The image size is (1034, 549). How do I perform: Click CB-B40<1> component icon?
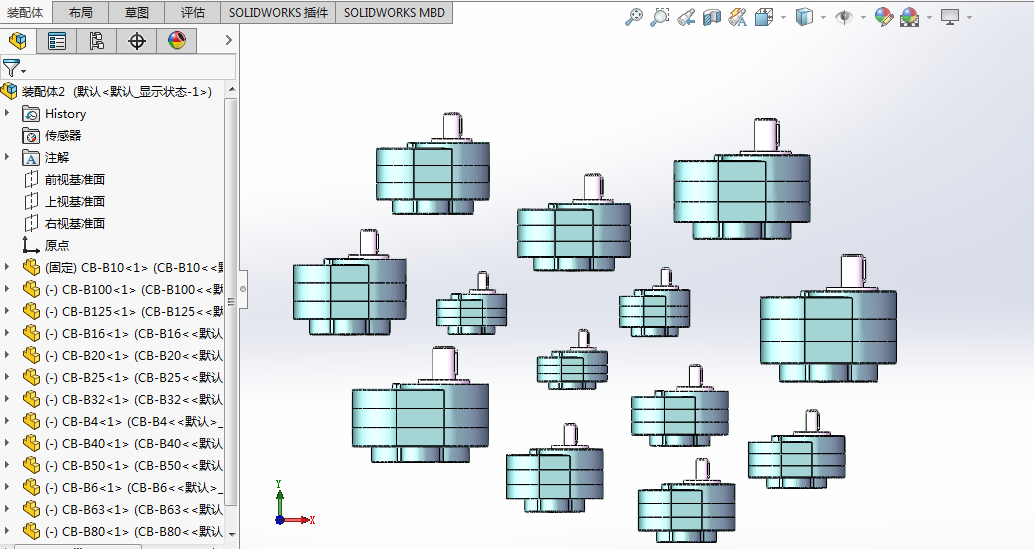click(31, 443)
